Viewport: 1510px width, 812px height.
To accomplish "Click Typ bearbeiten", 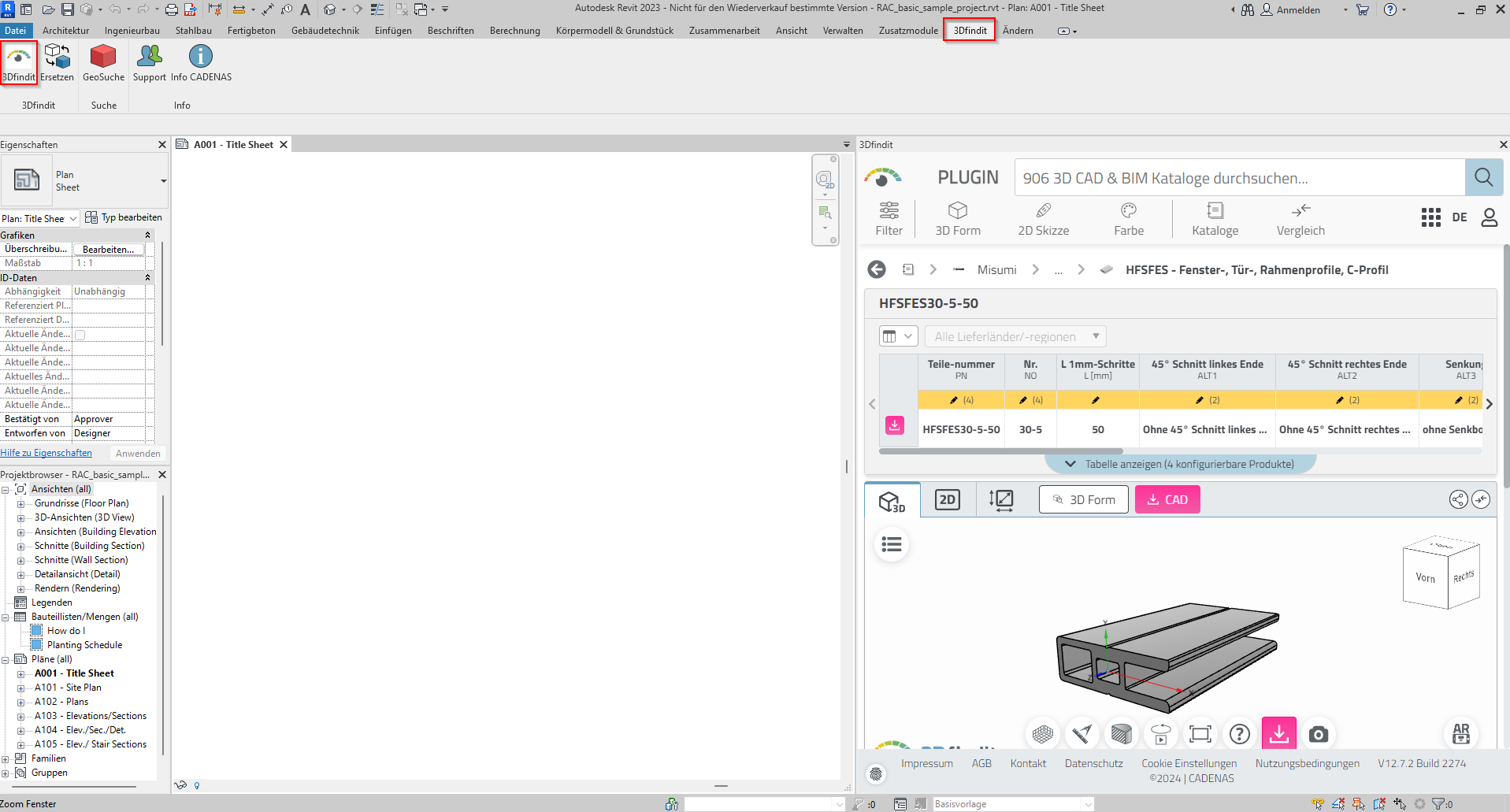I will coord(124,217).
